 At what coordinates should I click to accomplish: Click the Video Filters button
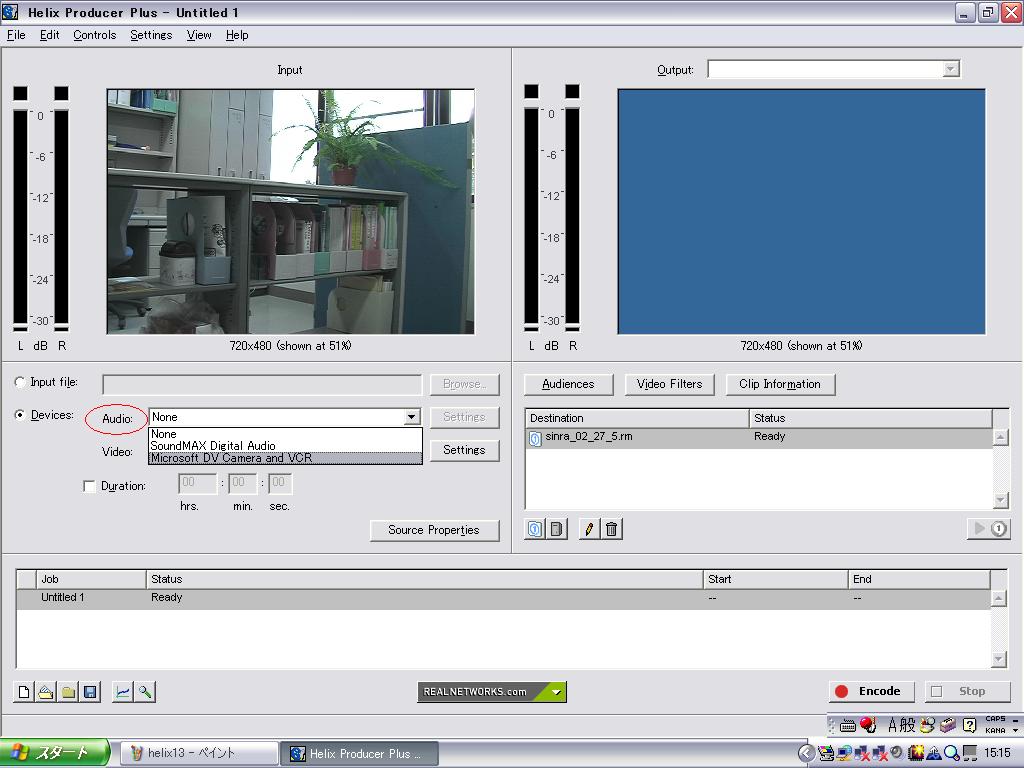669,384
